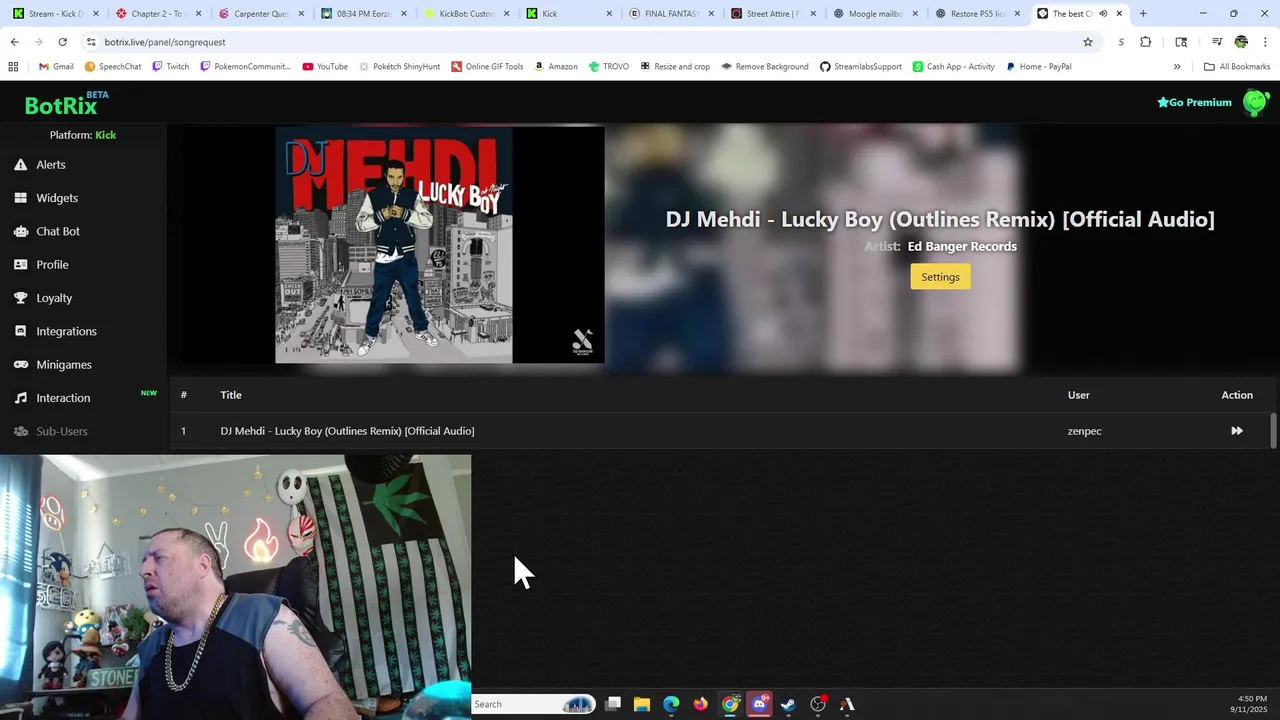The height and width of the screenshot is (720, 1280).
Task: Switch to the Street Attire browser tab
Action: pyautogui.click(x=773, y=14)
